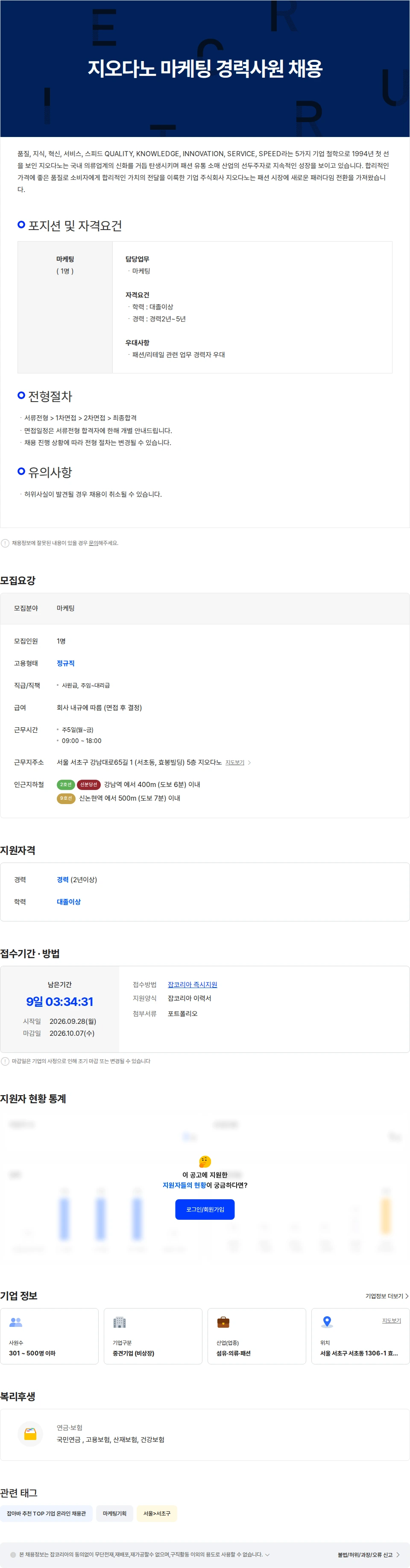The width and height of the screenshot is (410, 1568).
Task: Click the 강남역 에서 400m station text
Action: 152,784
